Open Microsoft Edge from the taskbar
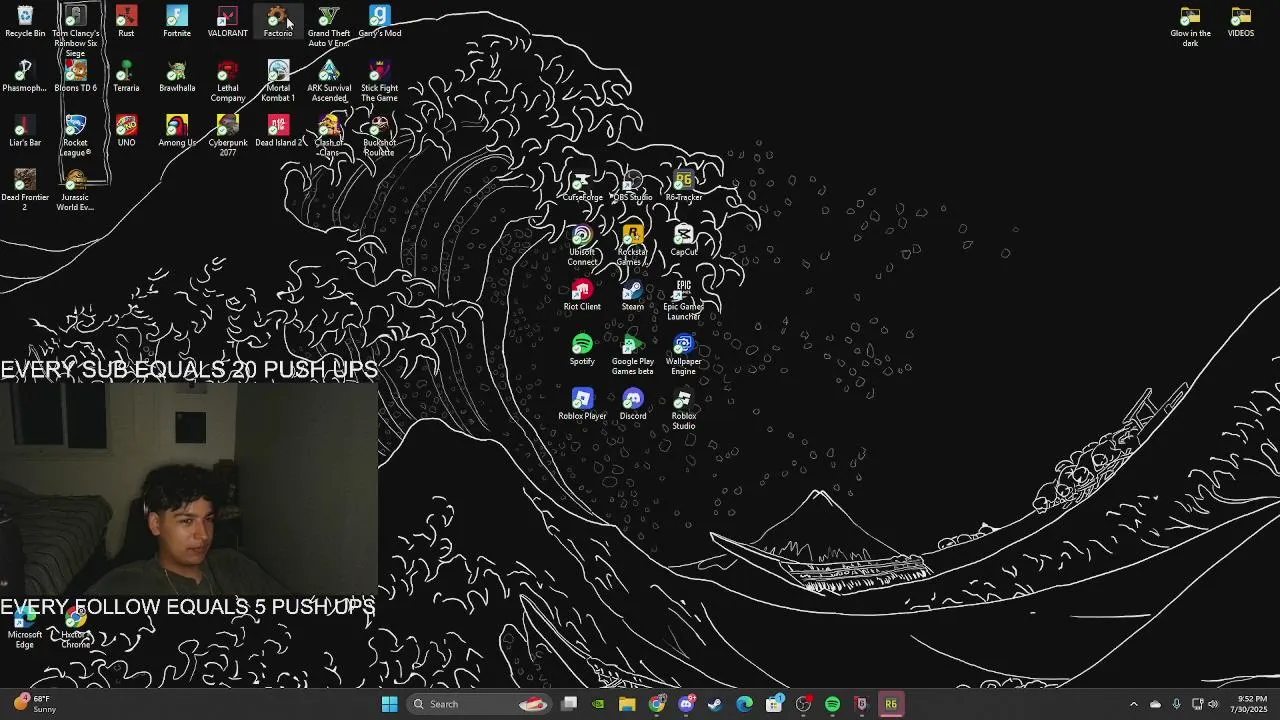1280x720 pixels. point(744,704)
